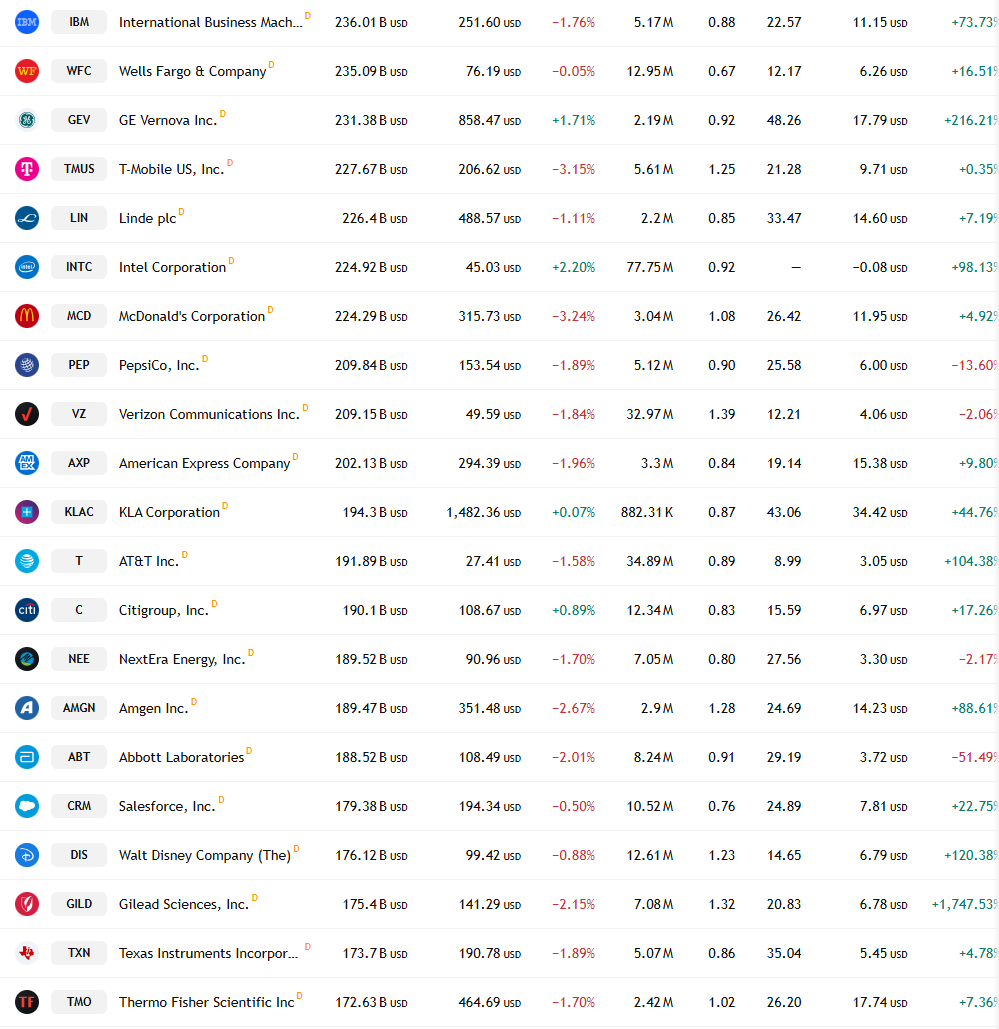Viewport: 999px width, 1029px height.
Task: Click the Amgen logo icon
Action: click(27, 708)
